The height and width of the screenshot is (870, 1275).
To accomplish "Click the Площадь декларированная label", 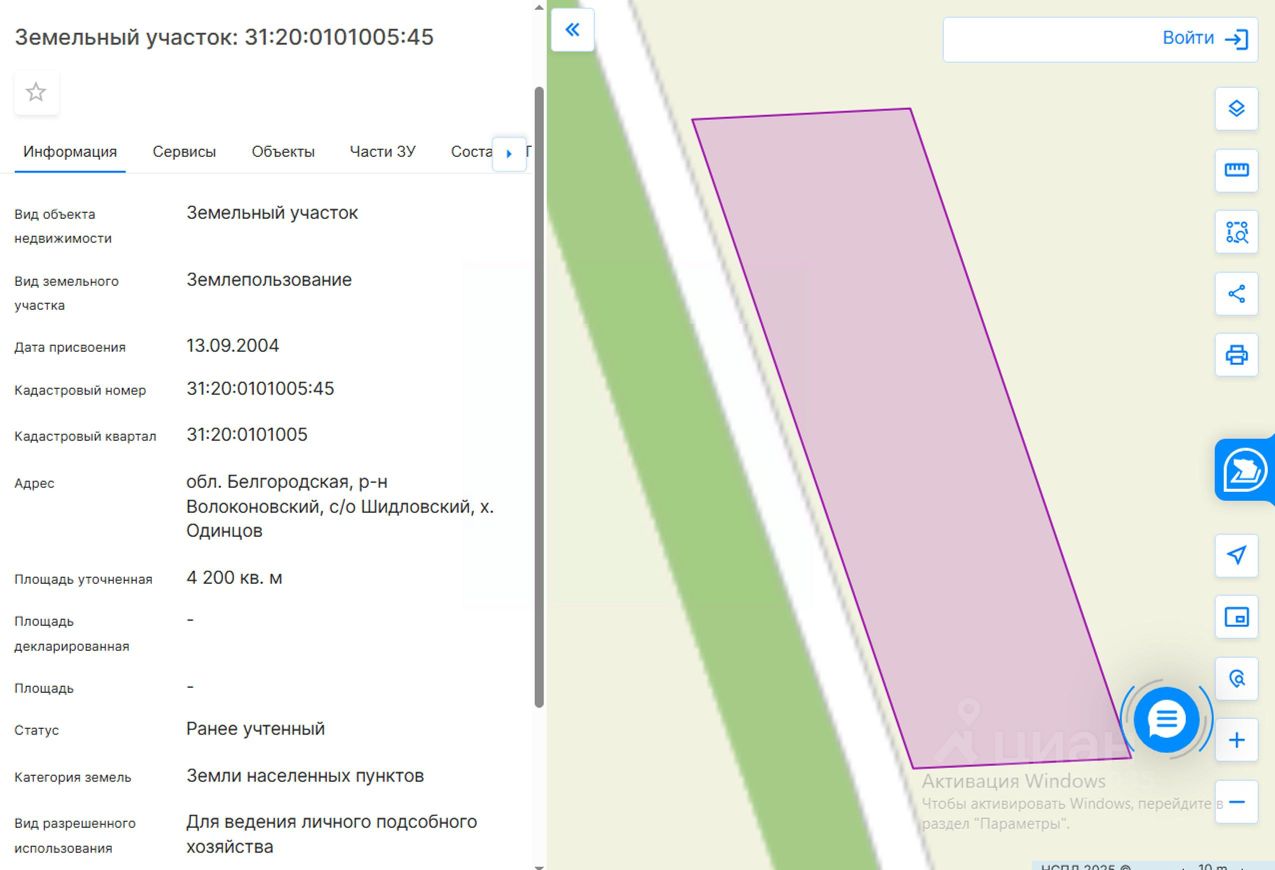I will [72, 634].
